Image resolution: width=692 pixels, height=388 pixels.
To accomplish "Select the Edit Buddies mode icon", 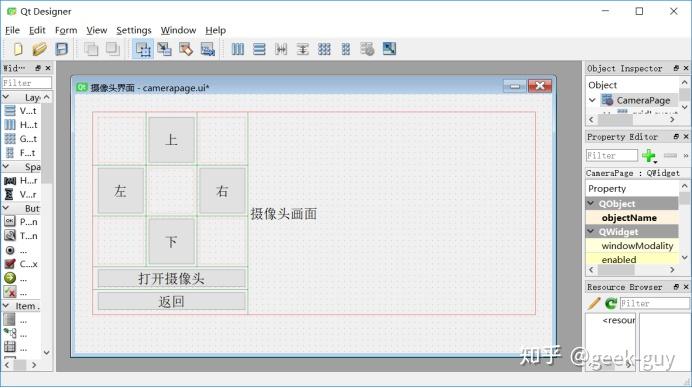I will point(186,49).
